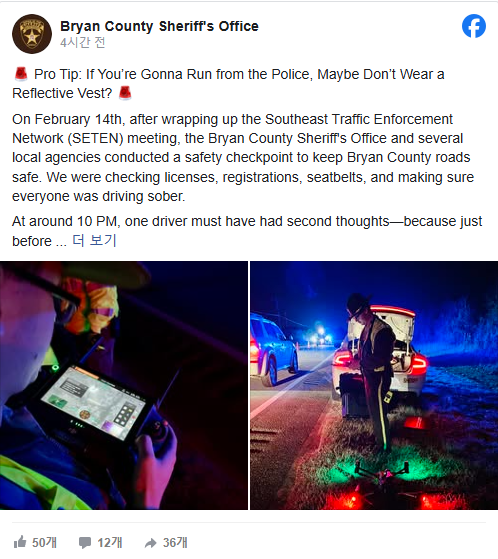Click the tablet map display in left photo
Viewport: 498px width, 559px height.
[94, 403]
